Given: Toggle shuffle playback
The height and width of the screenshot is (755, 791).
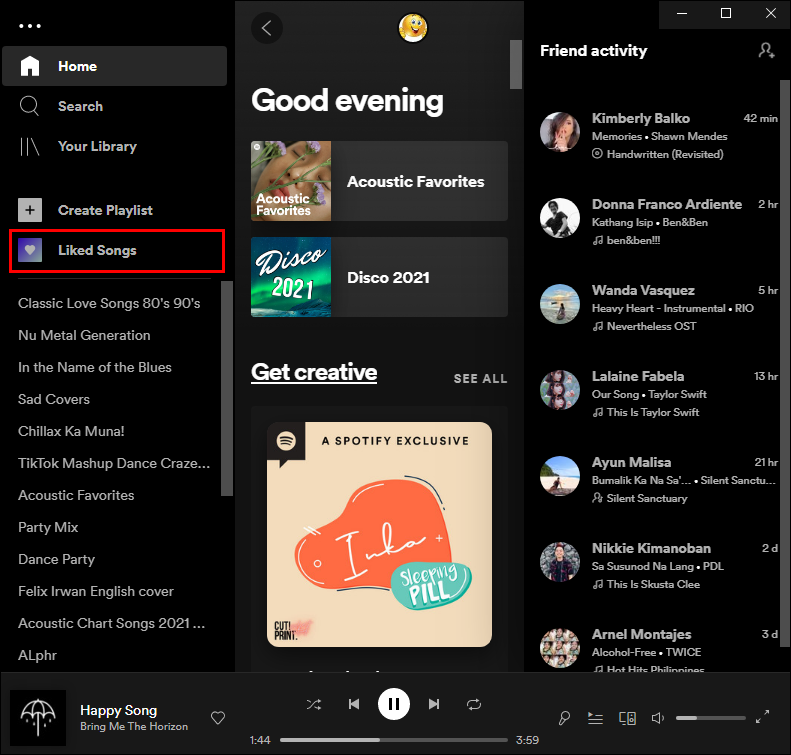Looking at the screenshot, I should (314, 704).
